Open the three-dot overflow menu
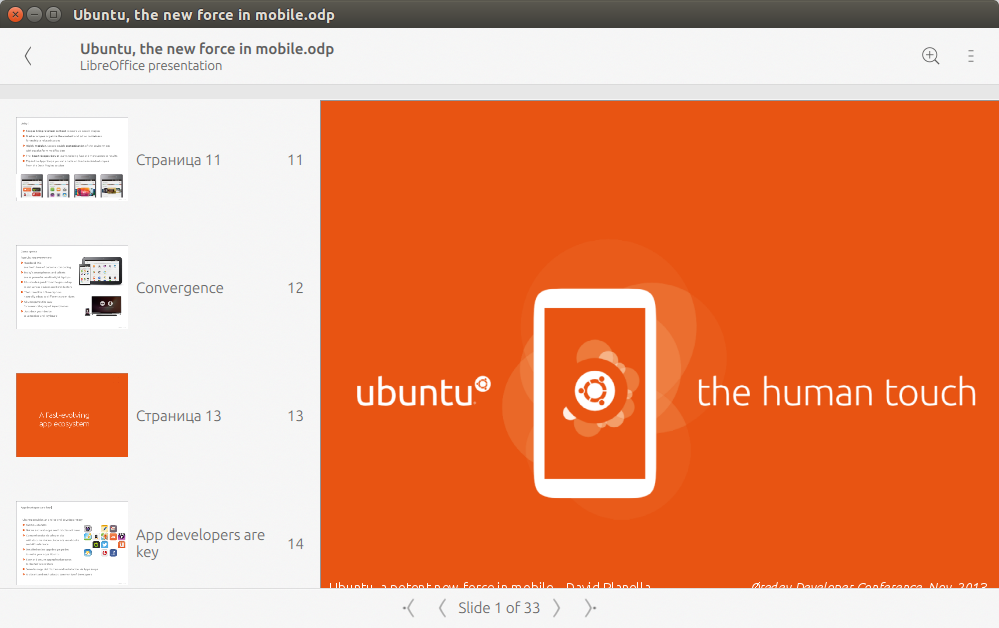 970,57
